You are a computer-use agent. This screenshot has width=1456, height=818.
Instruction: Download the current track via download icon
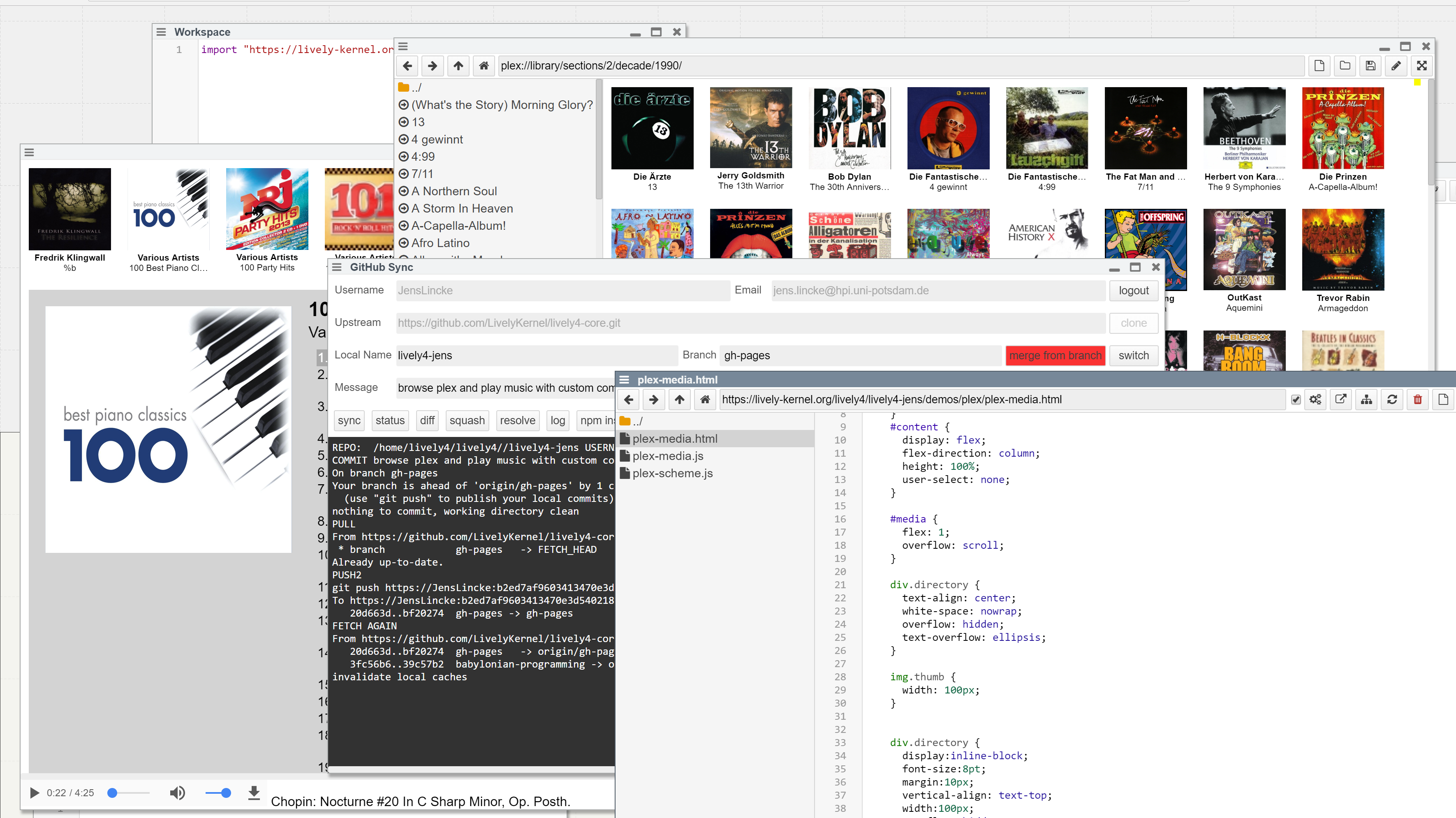point(254,793)
